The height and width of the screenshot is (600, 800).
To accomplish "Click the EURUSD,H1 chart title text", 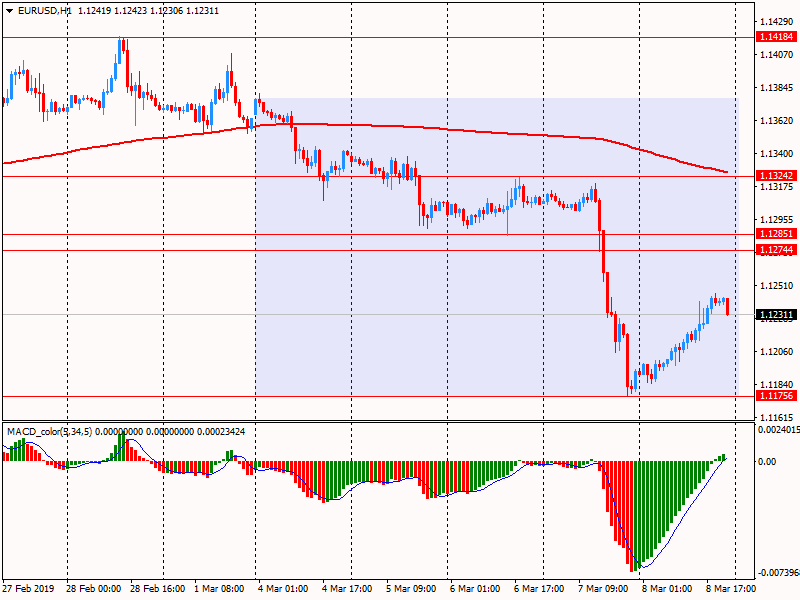I will (x=44, y=11).
